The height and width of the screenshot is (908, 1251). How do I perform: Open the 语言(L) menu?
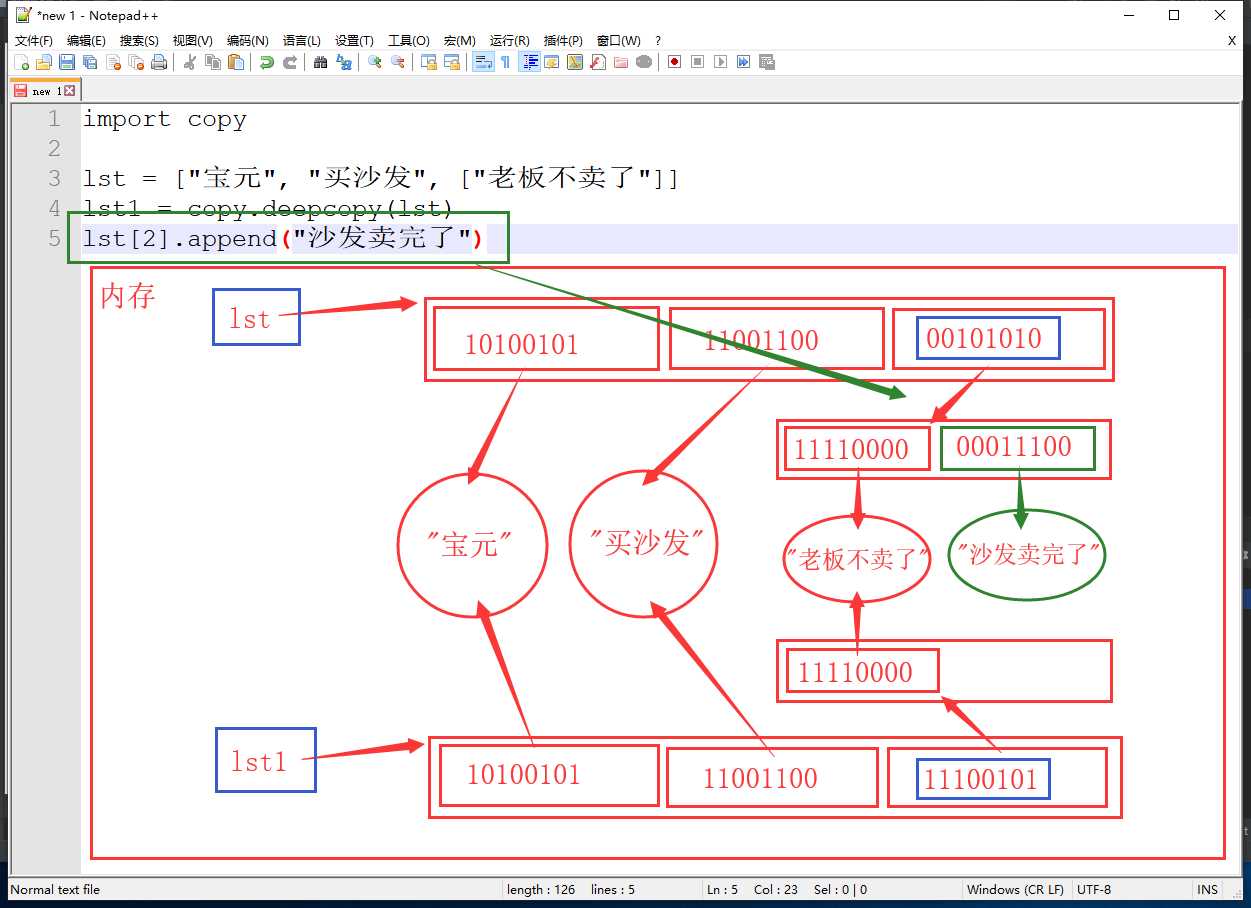[x=302, y=41]
